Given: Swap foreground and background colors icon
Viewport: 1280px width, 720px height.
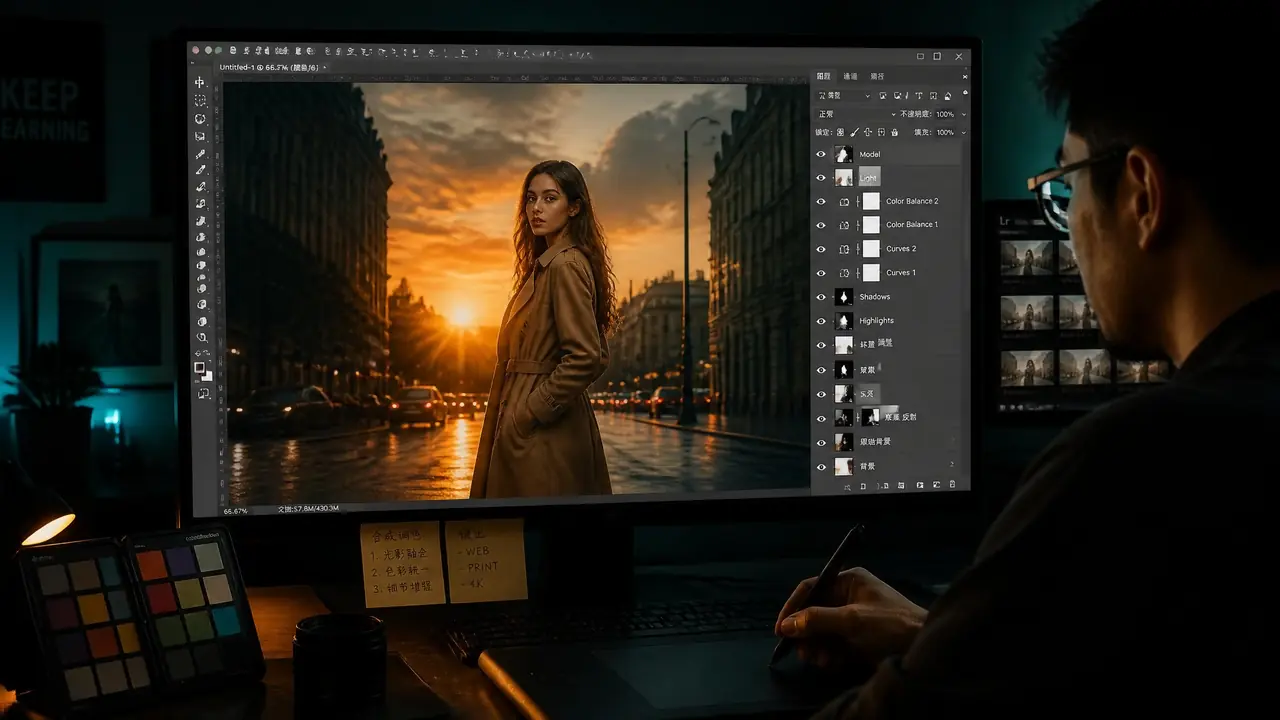Looking at the screenshot, I should tap(208, 355).
